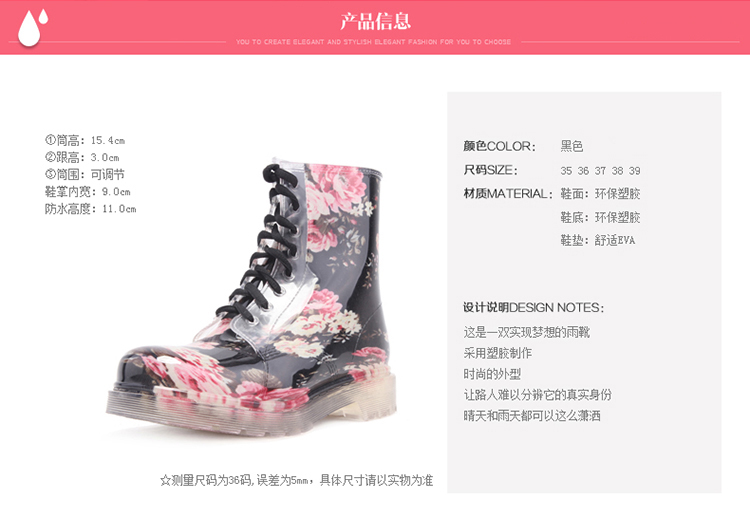Click the 设计说明 DESIGN NOTES heading
This screenshot has height=513, width=750.
click(533, 307)
